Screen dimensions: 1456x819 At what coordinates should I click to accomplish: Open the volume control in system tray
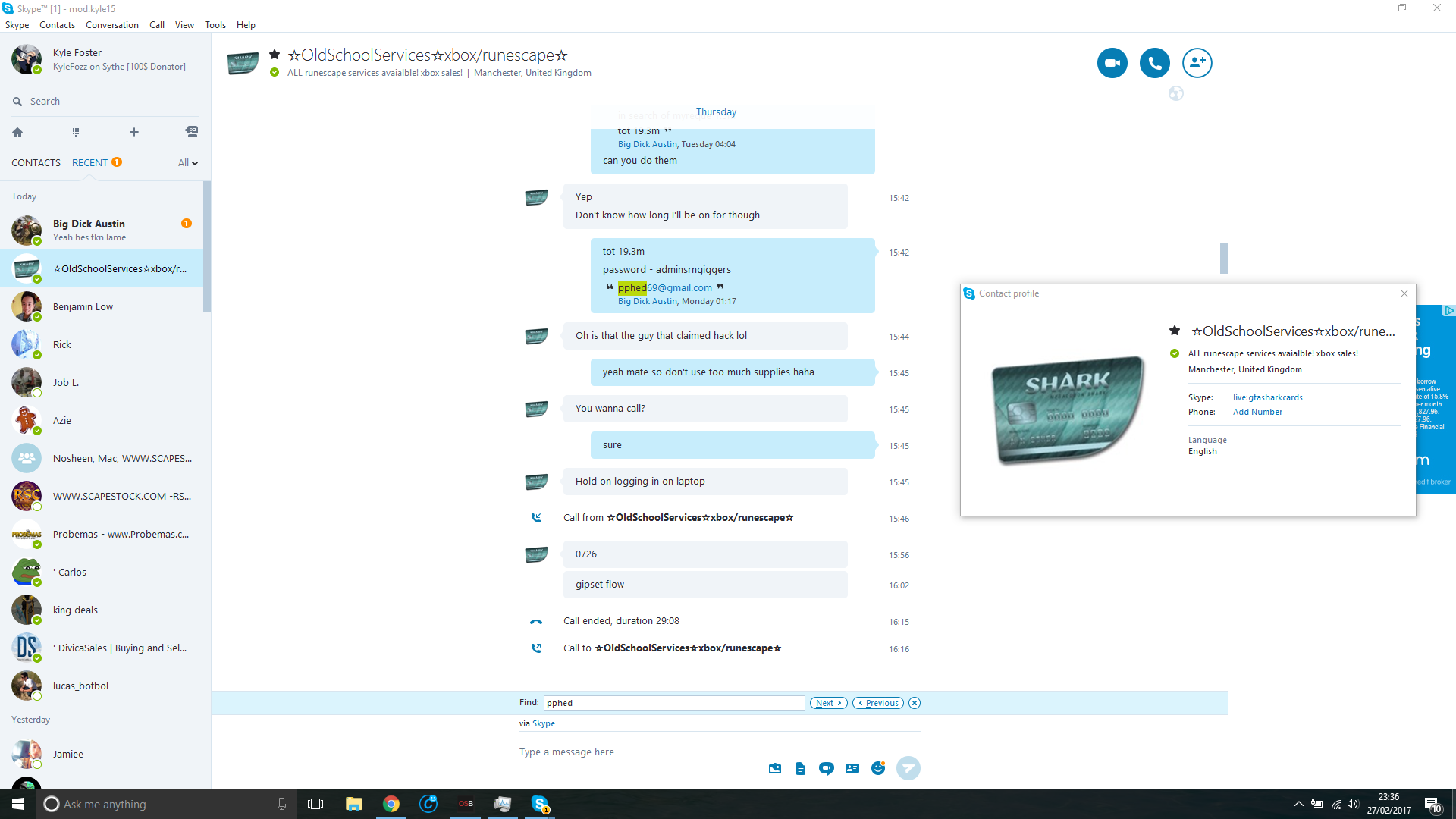pyautogui.click(x=1354, y=804)
